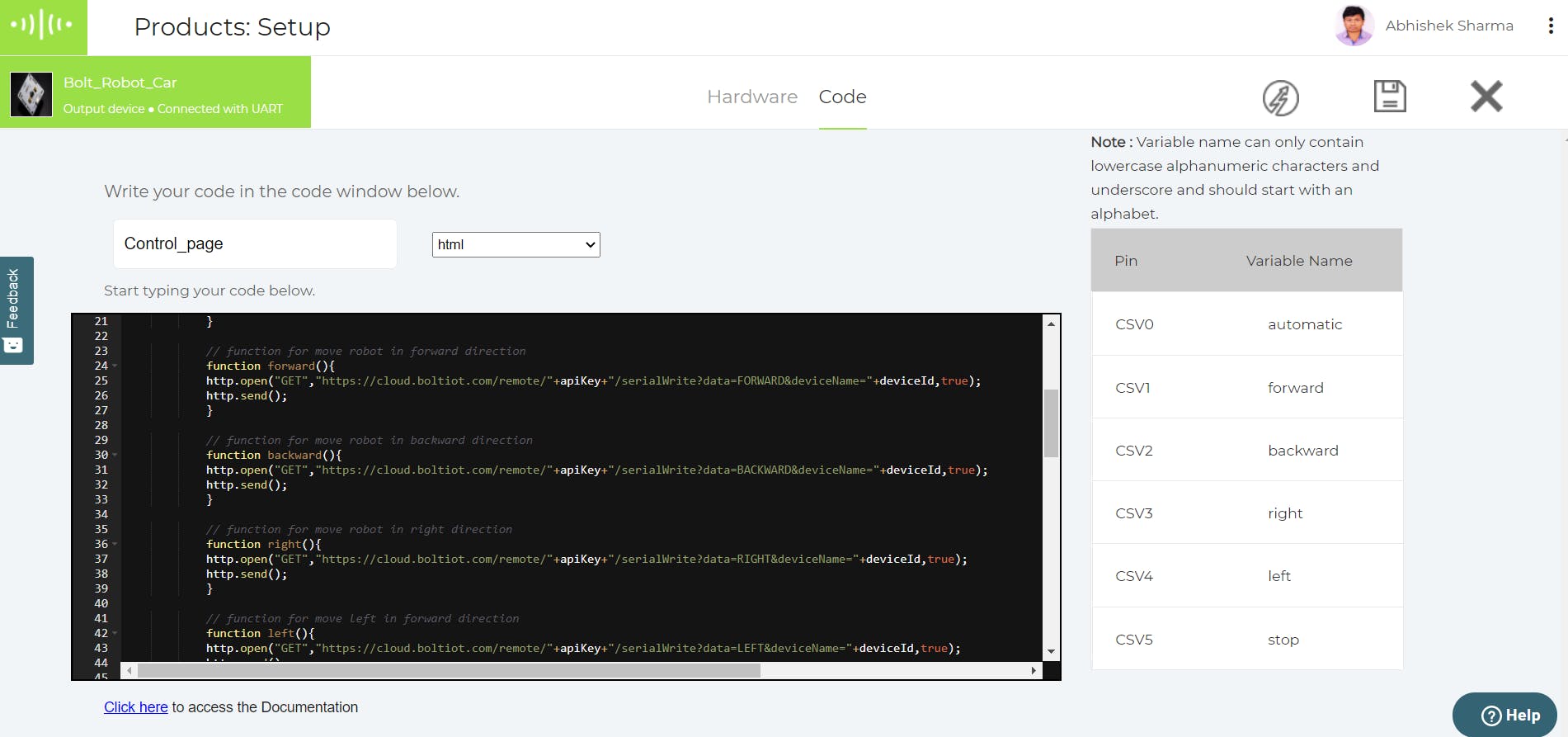Collapse the backward function at line 30
The width and height of the screenshot is (1568, 737).
(x=115, y=455)
